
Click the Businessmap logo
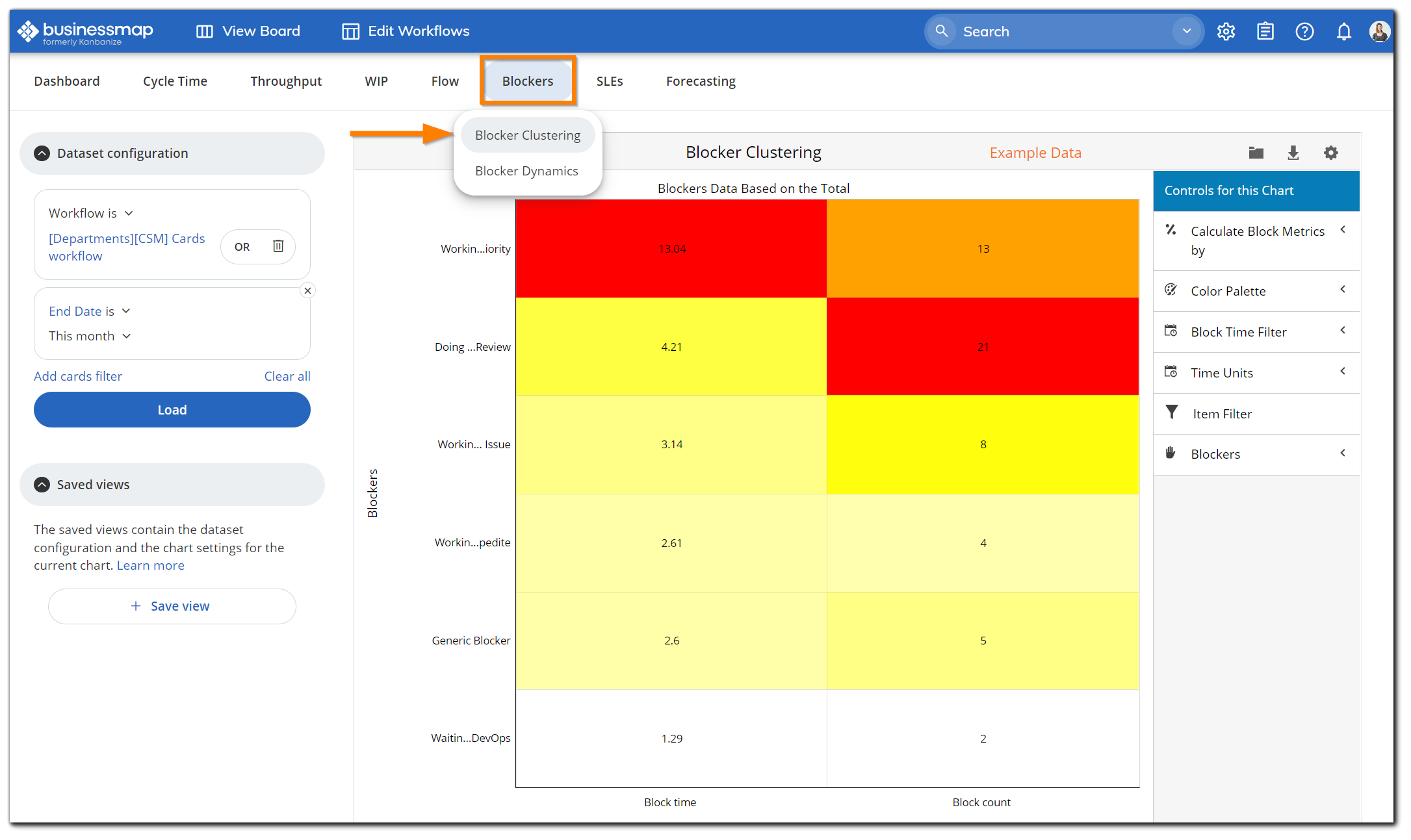pyautogui.click(x=84, y=31)
